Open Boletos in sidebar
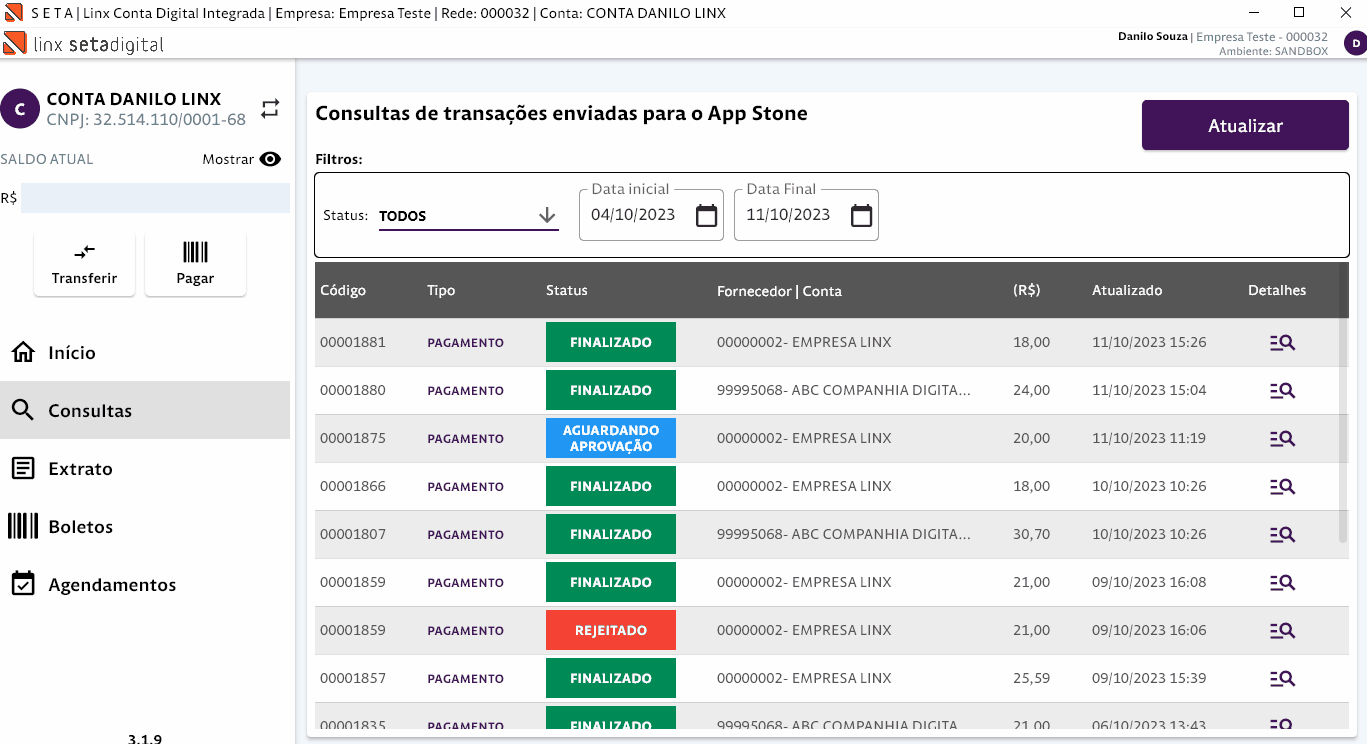 145,527
